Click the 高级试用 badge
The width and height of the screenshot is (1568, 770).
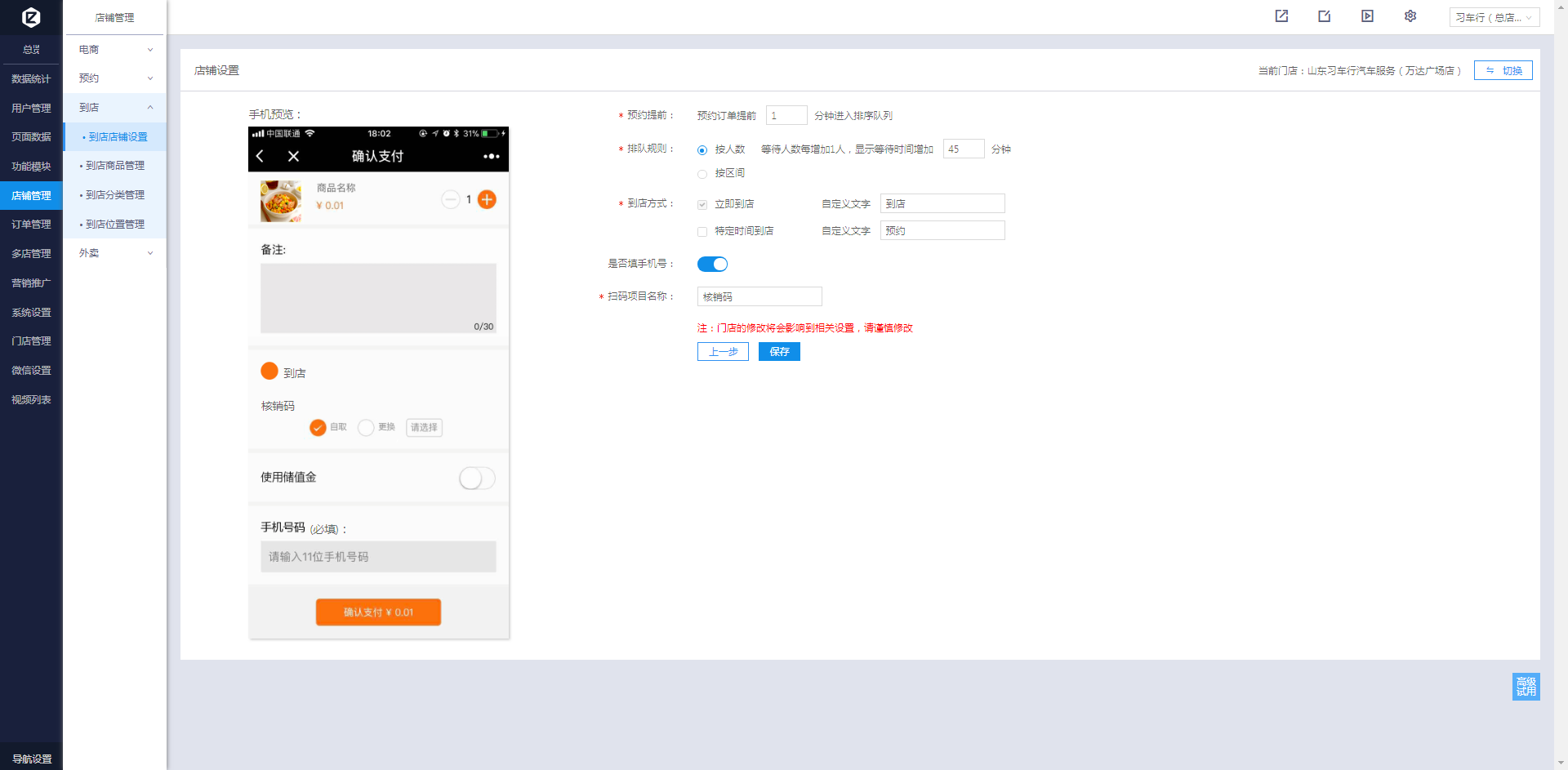(1526, 686)
